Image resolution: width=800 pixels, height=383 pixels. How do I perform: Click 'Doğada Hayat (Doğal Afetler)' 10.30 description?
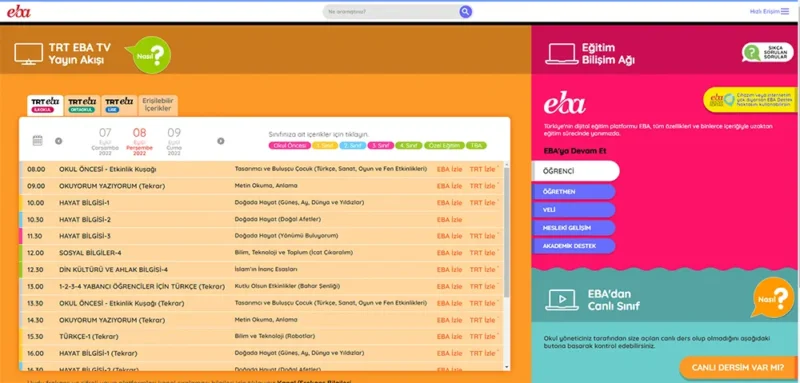click(x=278, y=219)
